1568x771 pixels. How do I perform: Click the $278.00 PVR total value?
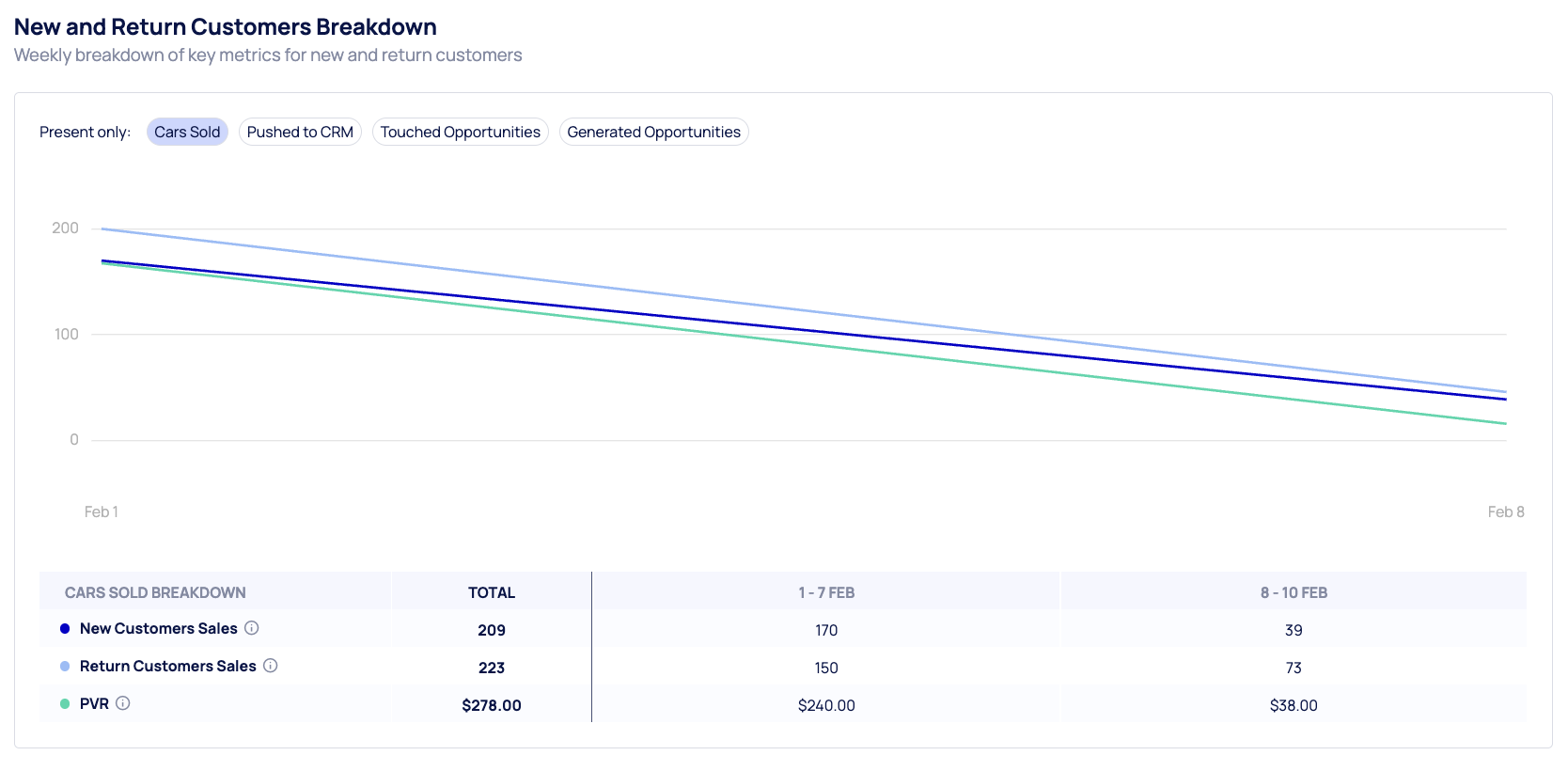[x=492, y=705]
